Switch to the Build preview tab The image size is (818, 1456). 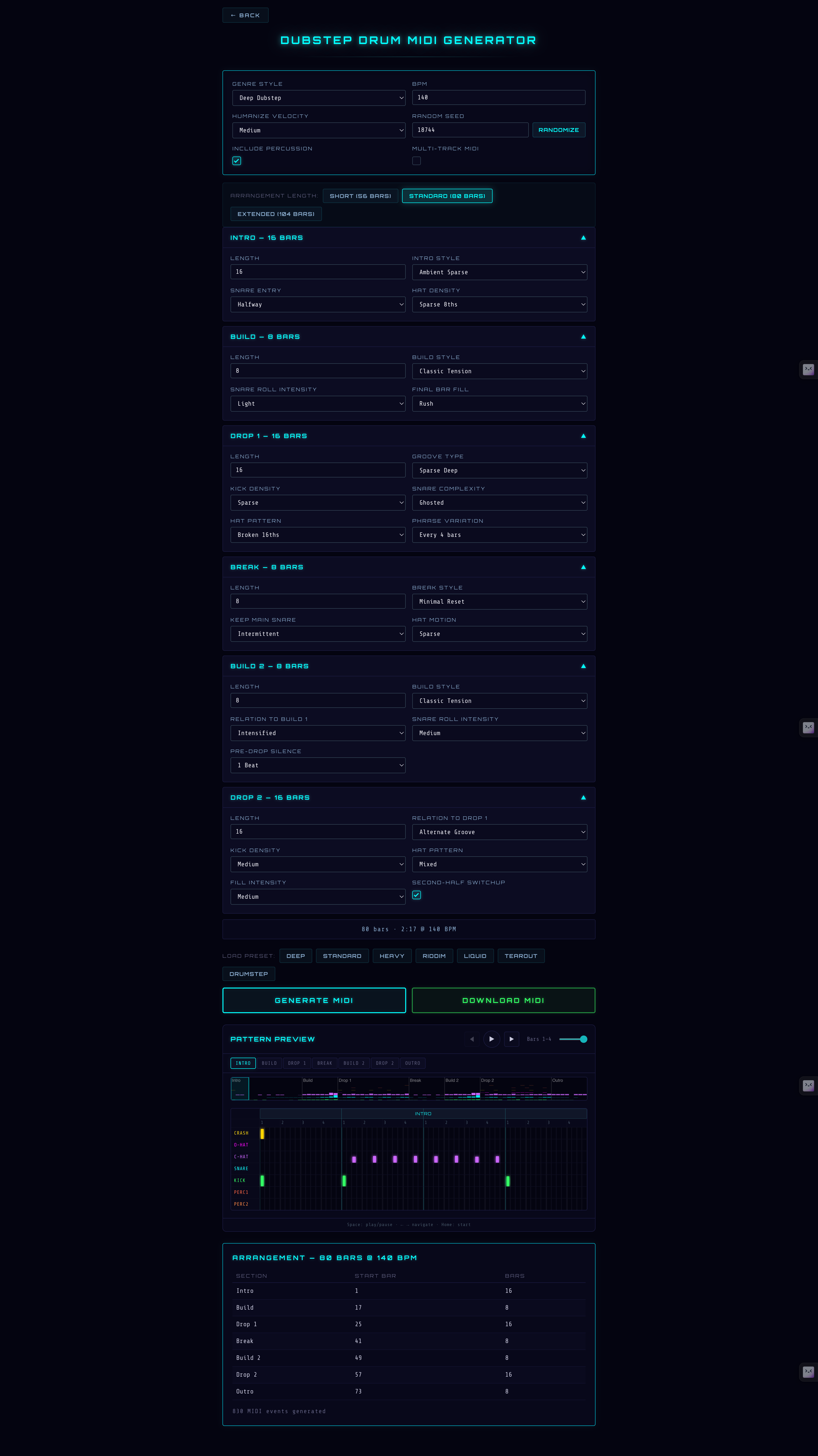click(x=269, y=1063)
